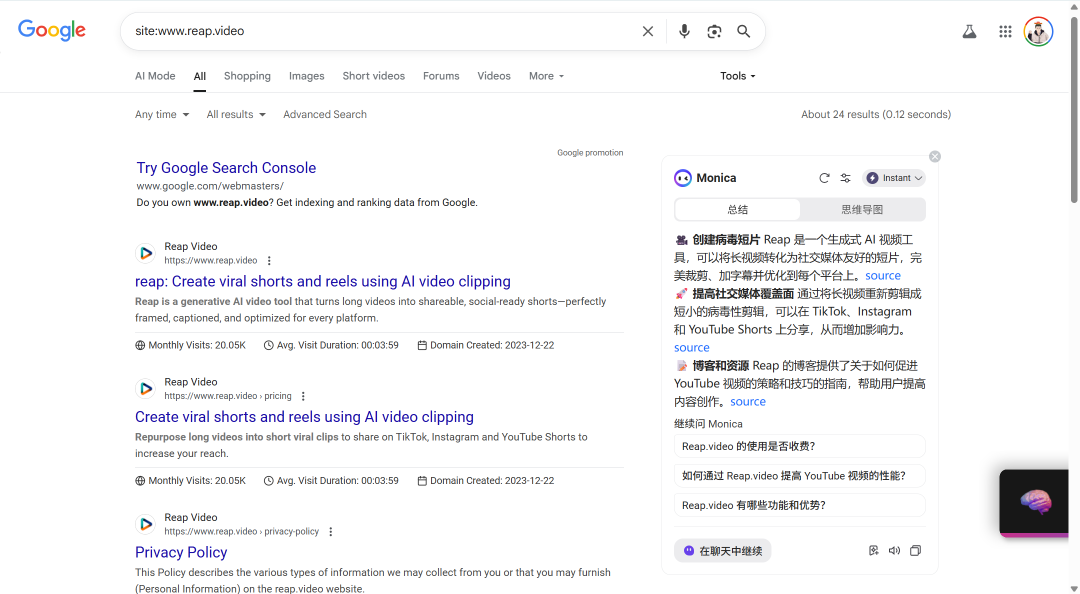
Task: Click the Google logo
Action: [x=52, y=31]
